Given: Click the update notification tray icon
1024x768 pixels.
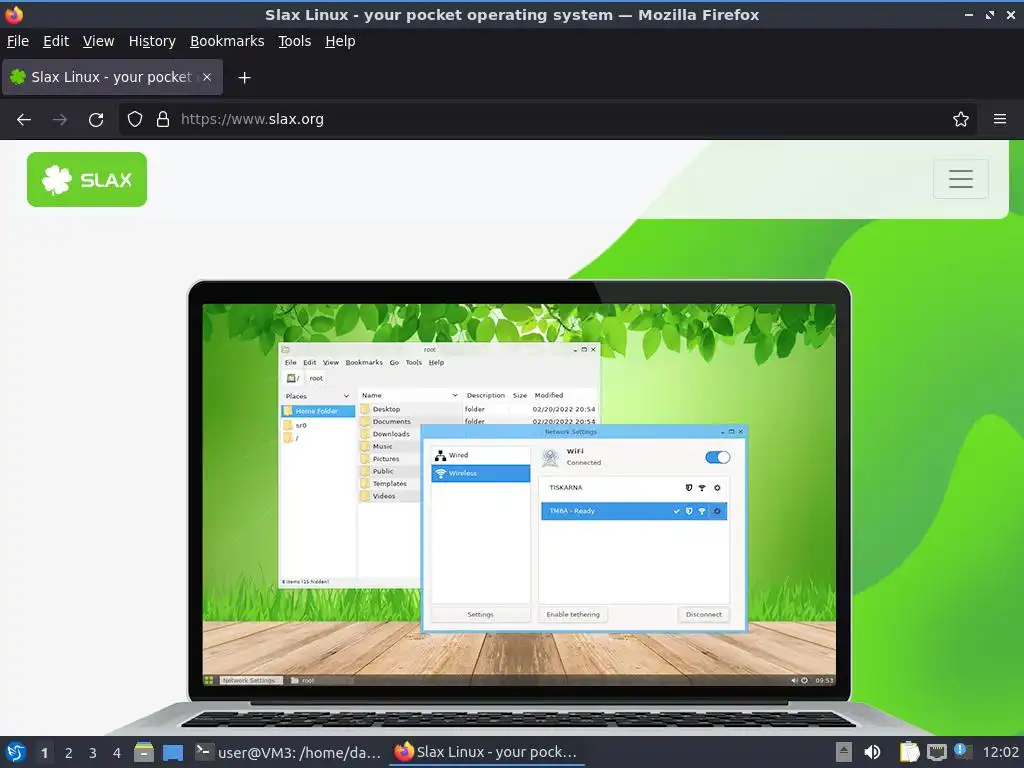Looking at the screenshot, I should 963,751.
